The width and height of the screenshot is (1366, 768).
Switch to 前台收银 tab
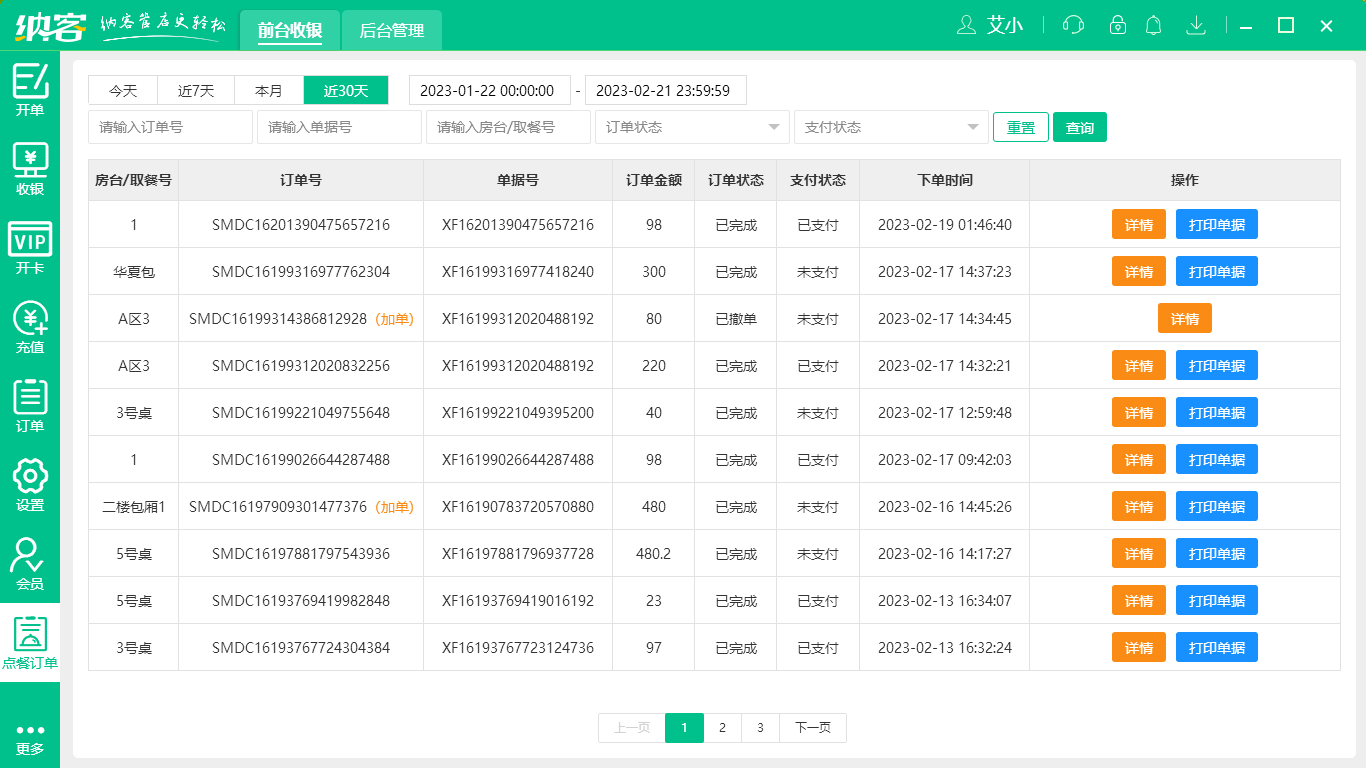click(x=289, y=31)
